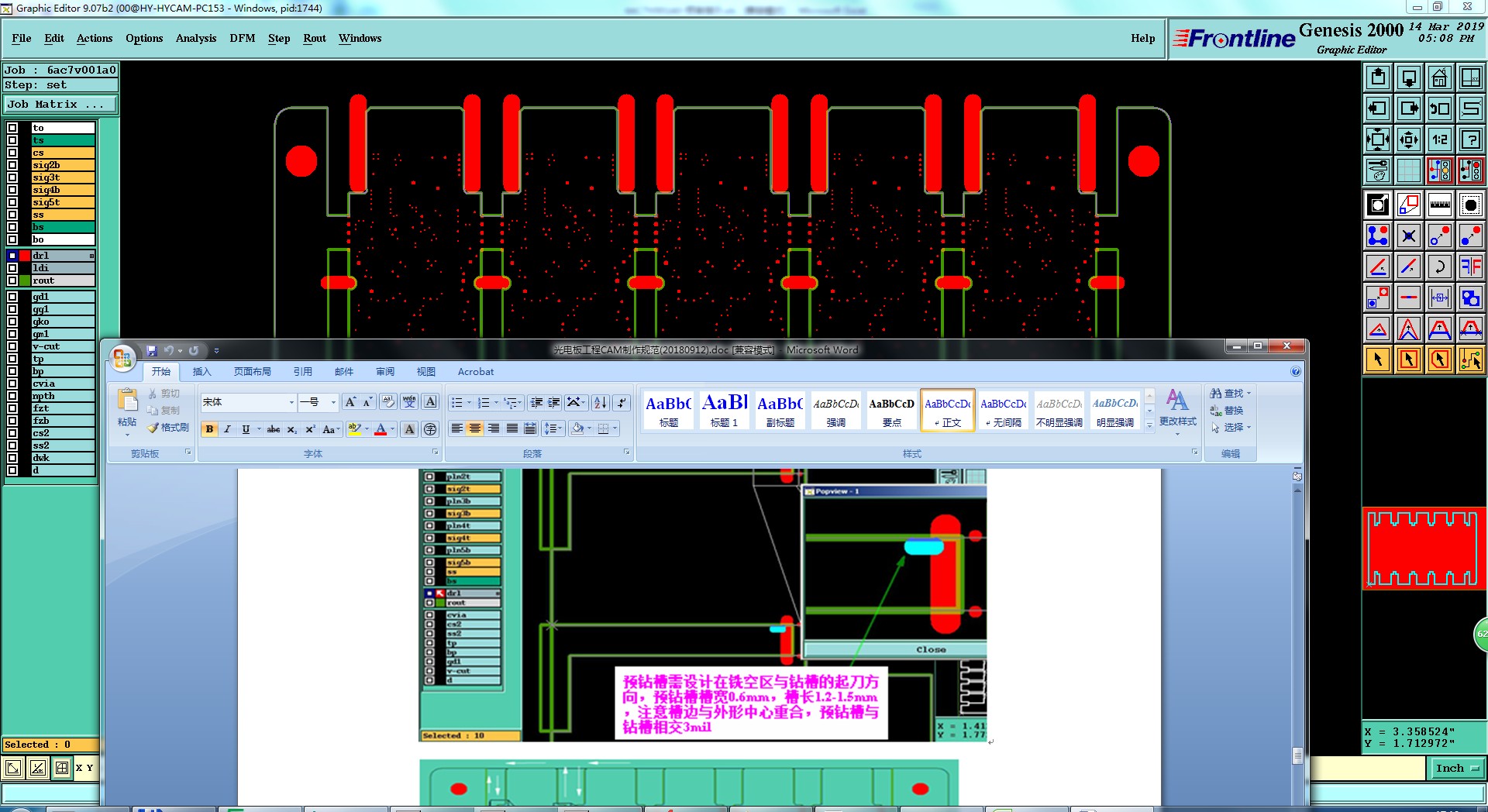Toggle visibility box of layer 'sig2b'

(x=12, y=165)
